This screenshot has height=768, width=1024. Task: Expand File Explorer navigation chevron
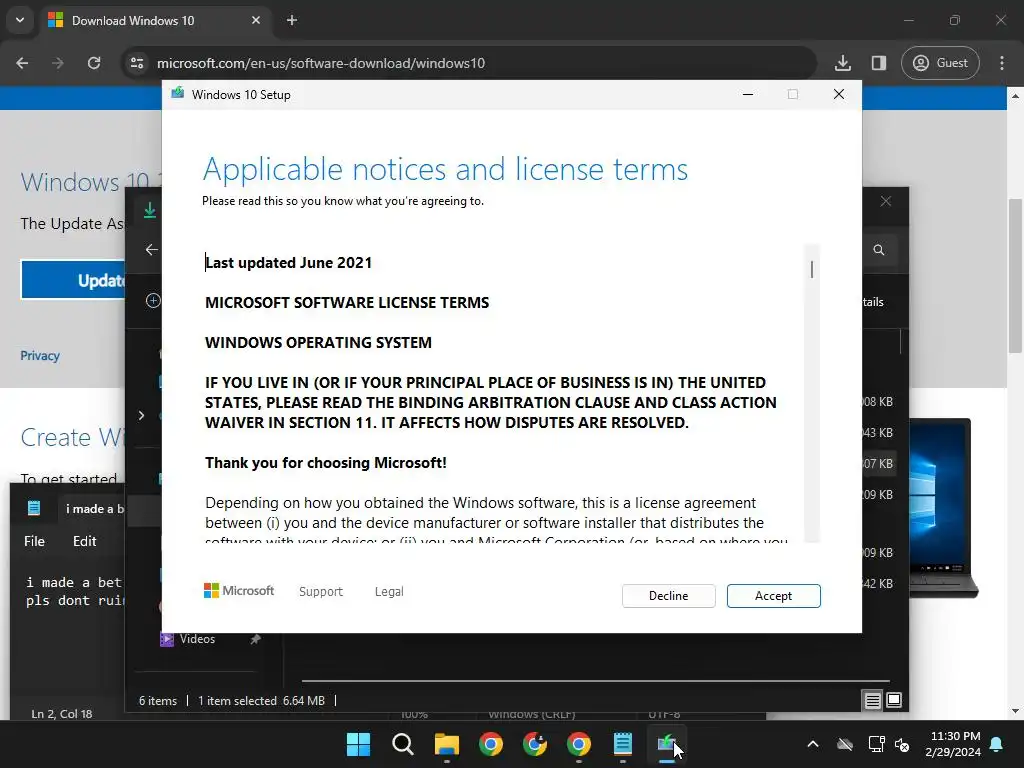[x=141, y=415]
